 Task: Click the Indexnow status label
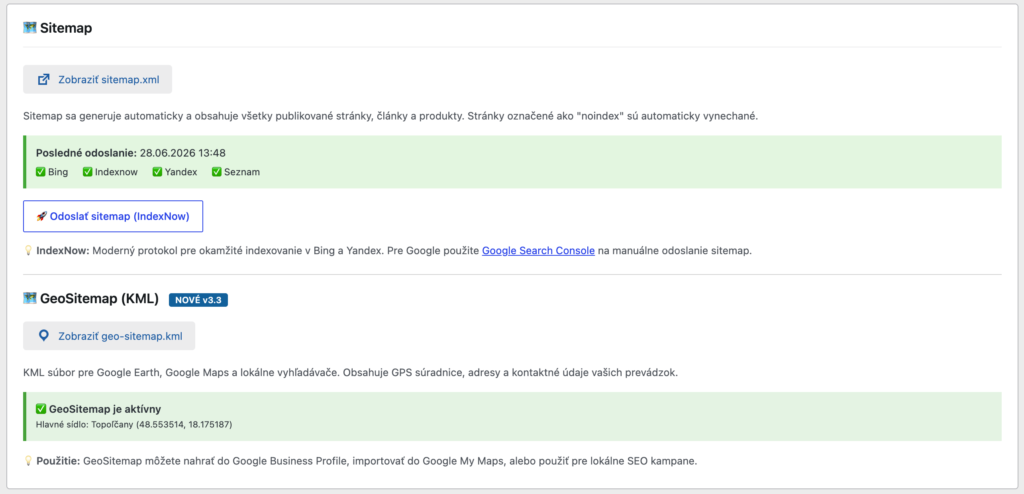click(116, 172)
